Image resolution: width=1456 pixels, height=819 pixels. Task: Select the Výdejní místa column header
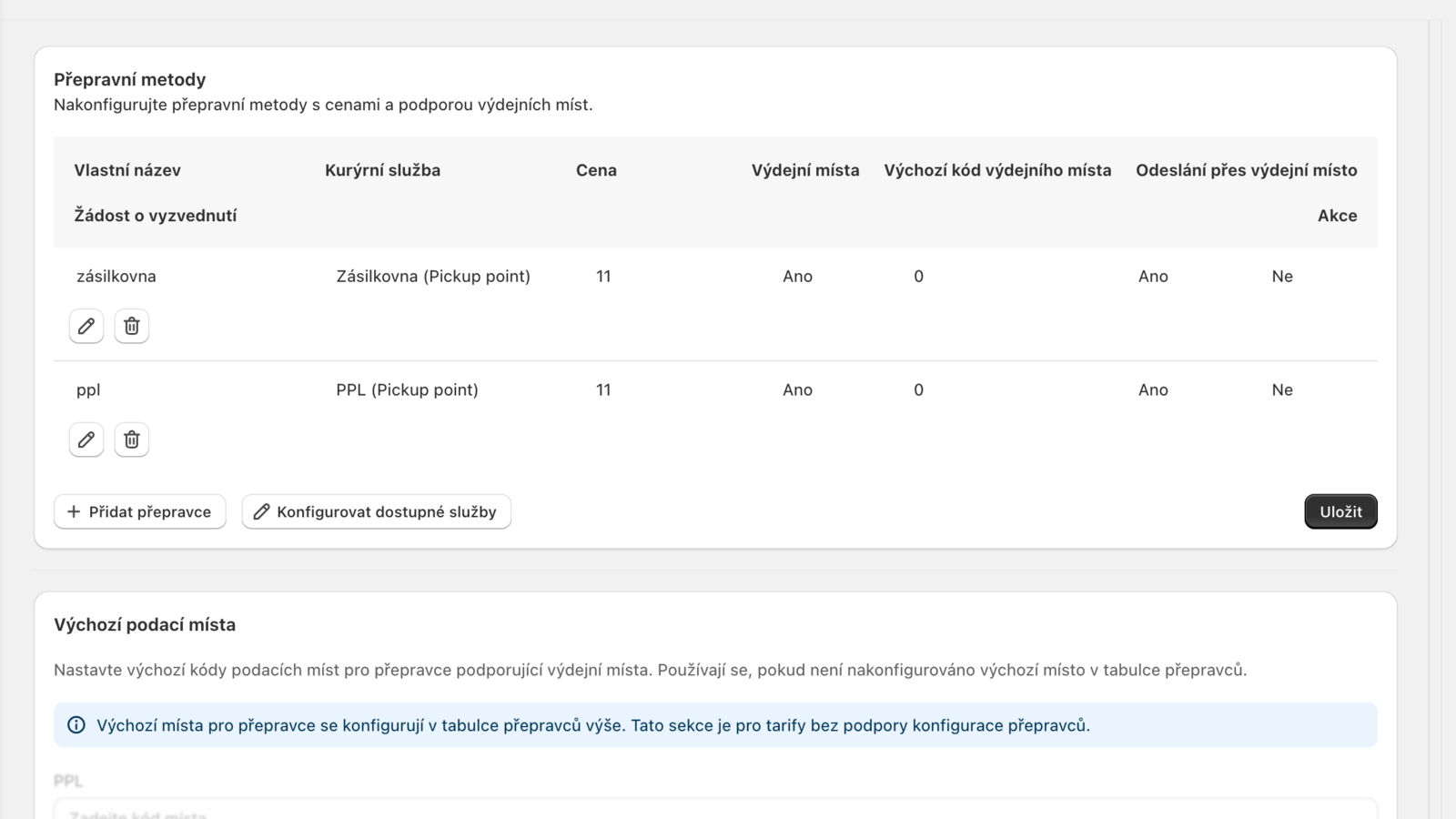click(x=805, y=170)
